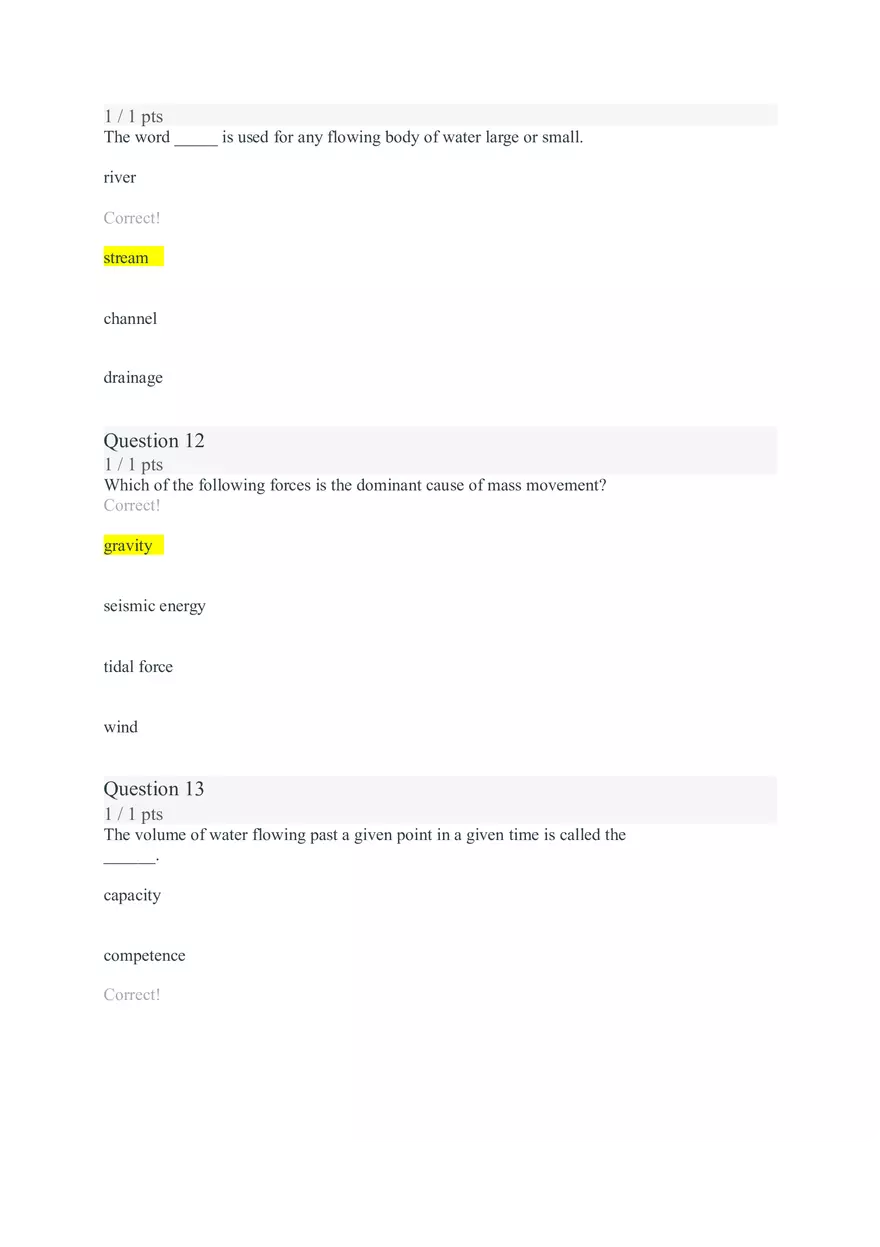This screenshot has width=880, height=1247.
Task: Click the mass movement question text
Action: pos(355,486)
